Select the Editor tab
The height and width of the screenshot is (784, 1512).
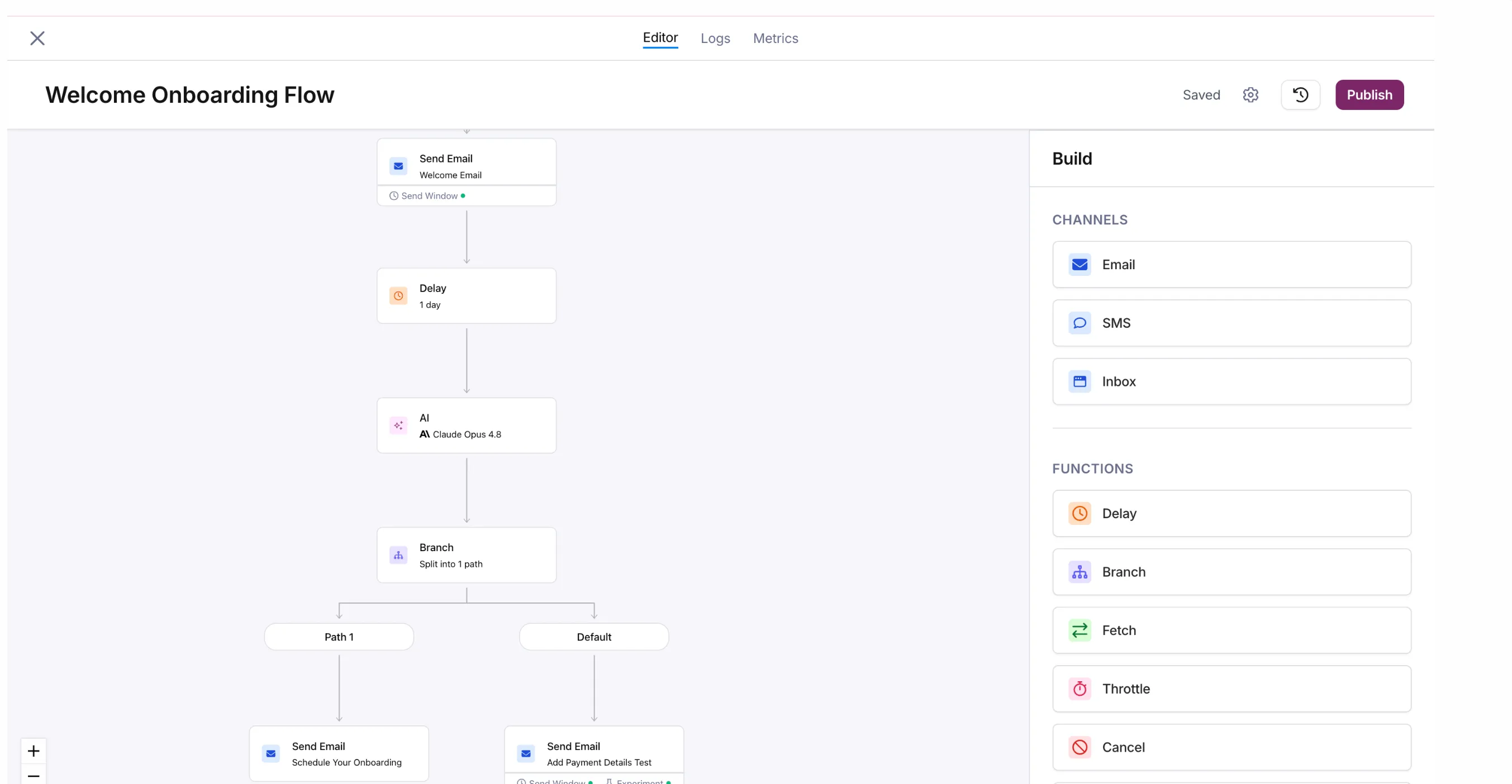pos(660,37)
